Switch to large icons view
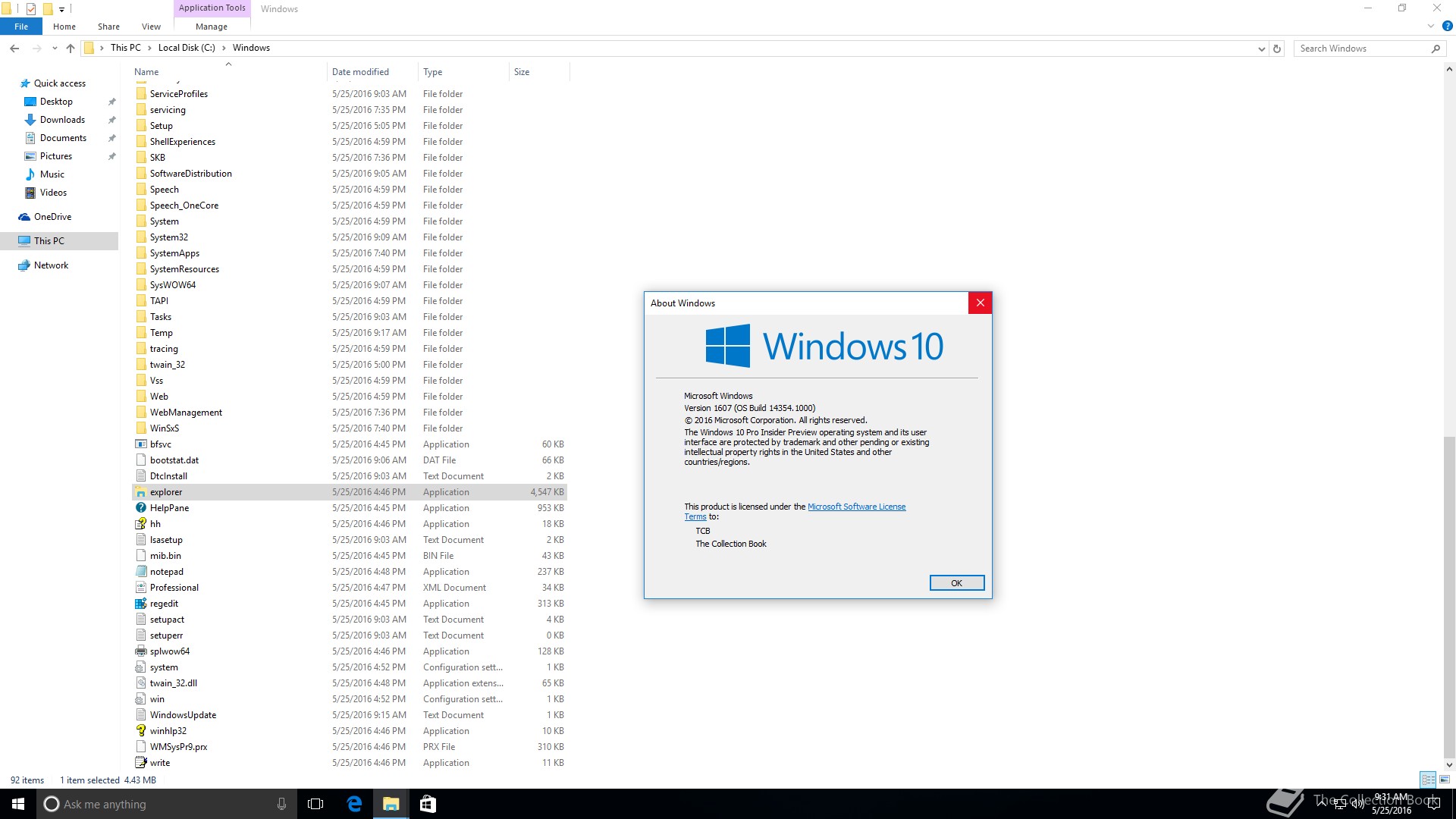1456x819 pixels. point(1445,780)
